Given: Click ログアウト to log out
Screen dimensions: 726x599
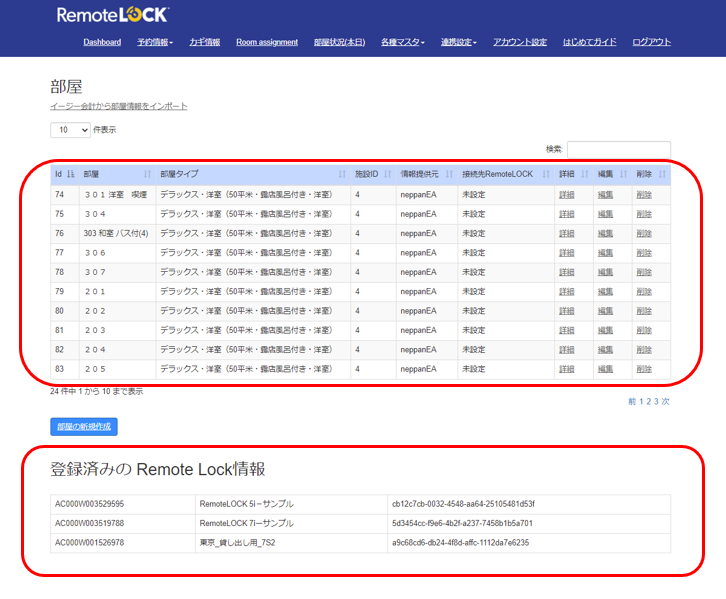Looking at the screenshot, I should click(x=651, y=42).
